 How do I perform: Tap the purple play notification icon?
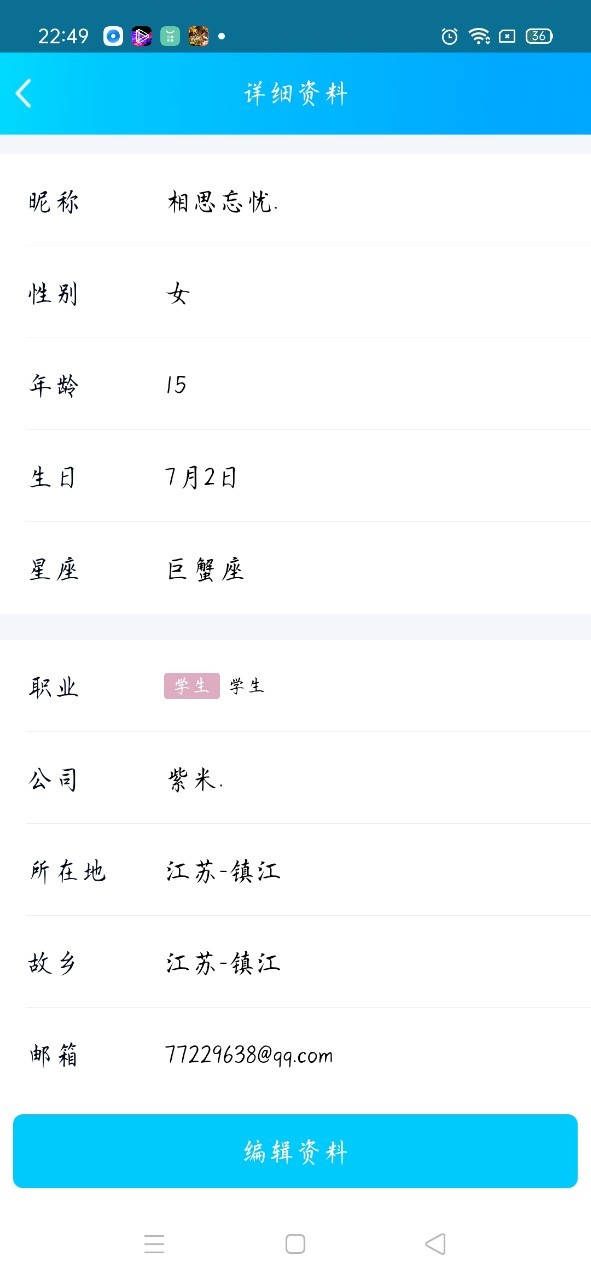pos(142,36)
